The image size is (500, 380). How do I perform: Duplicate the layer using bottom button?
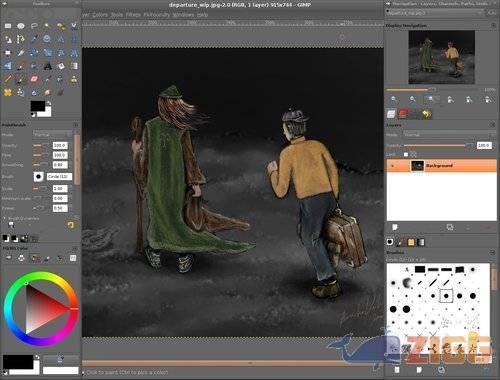pos(450,227)
